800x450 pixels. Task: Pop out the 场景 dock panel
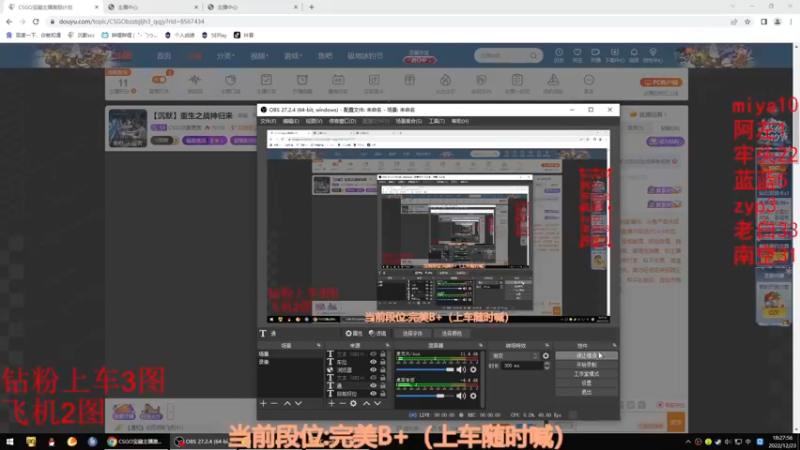(319, 345)
